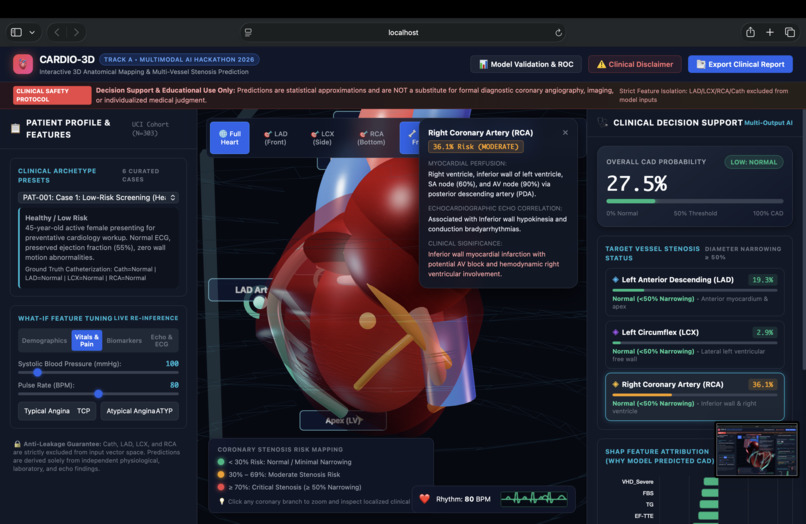The height and width of the screenshot is (524, 806).
Task: Open the browser Share icon
Action: point(750,32)
